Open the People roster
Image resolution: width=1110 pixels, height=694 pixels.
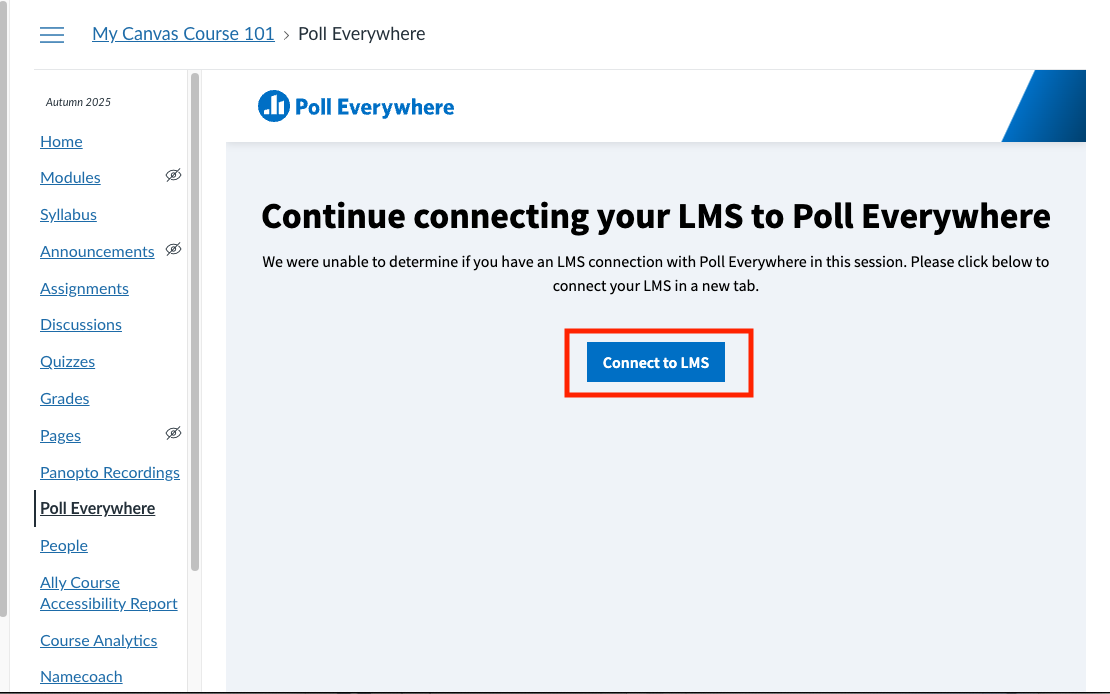63,545
